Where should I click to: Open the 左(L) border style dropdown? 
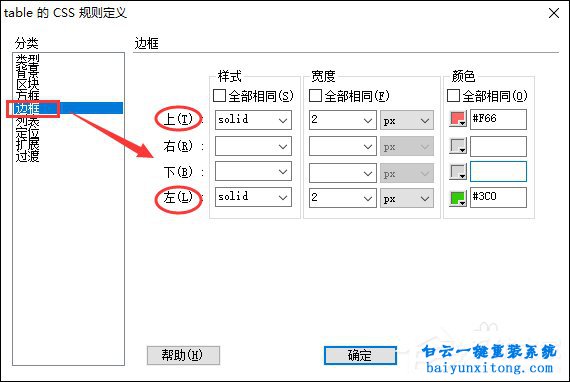click(253, 197)
